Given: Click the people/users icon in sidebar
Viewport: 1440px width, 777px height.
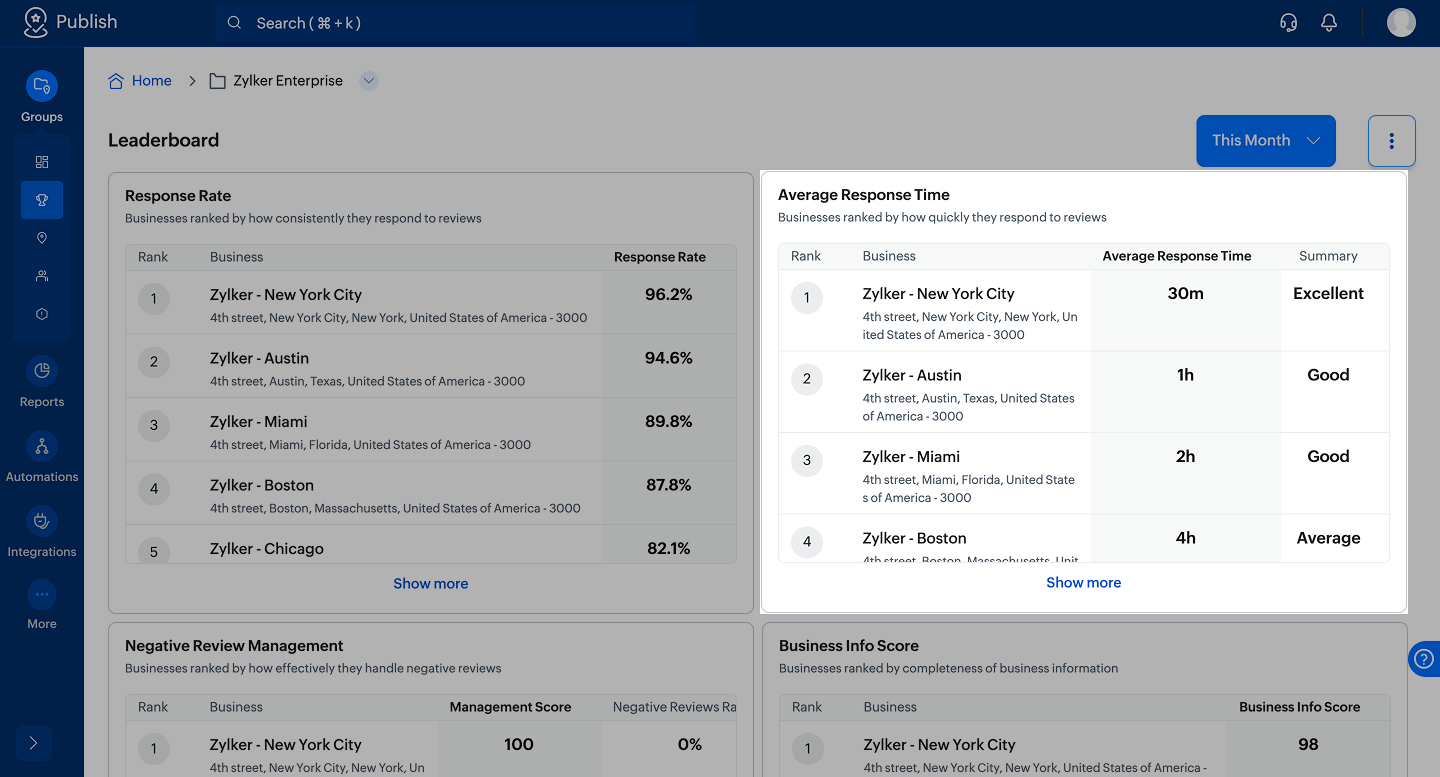Looking at the screenshot, I should point(42,276).
